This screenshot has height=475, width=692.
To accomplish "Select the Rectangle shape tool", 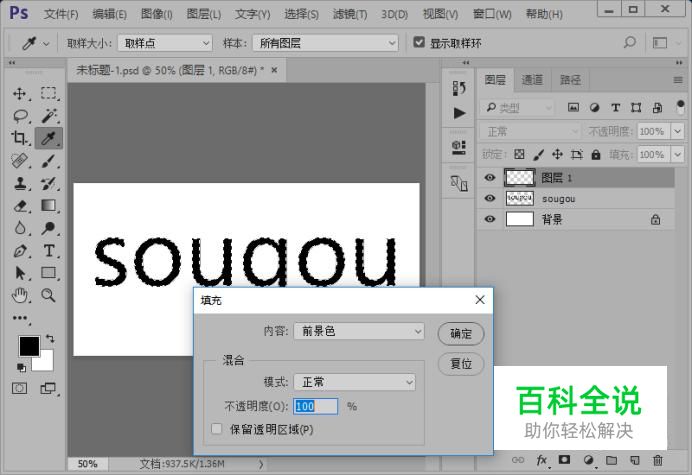I will coord(49,273).
